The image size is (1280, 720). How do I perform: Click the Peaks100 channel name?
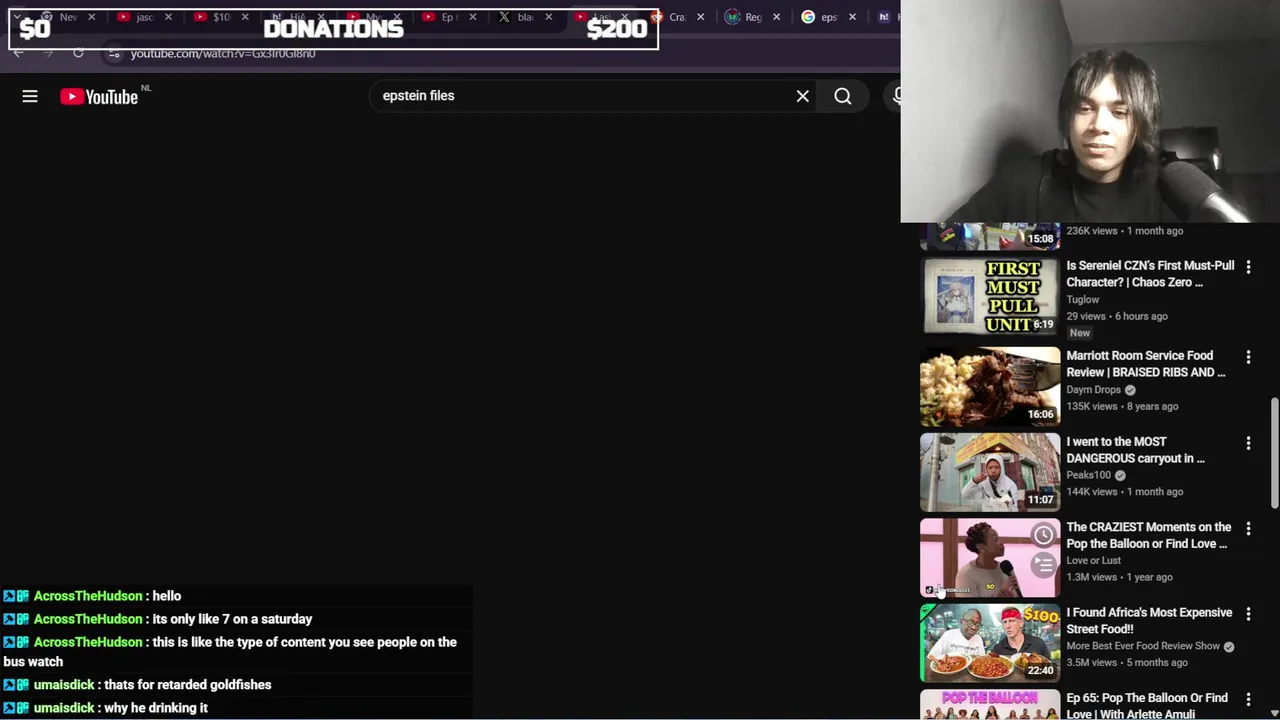pyautogui.click(x=1089, y=476)
